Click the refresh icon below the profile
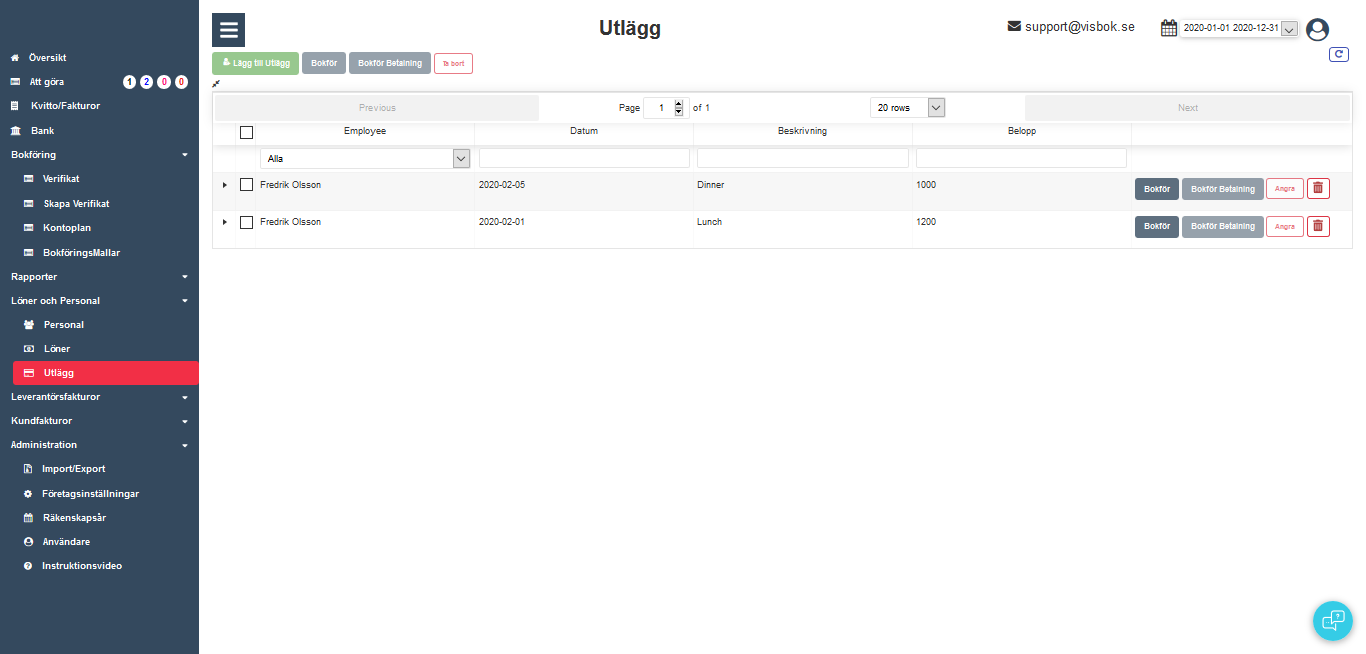Screen dimensions: 1366x654 click(1338, 55)
